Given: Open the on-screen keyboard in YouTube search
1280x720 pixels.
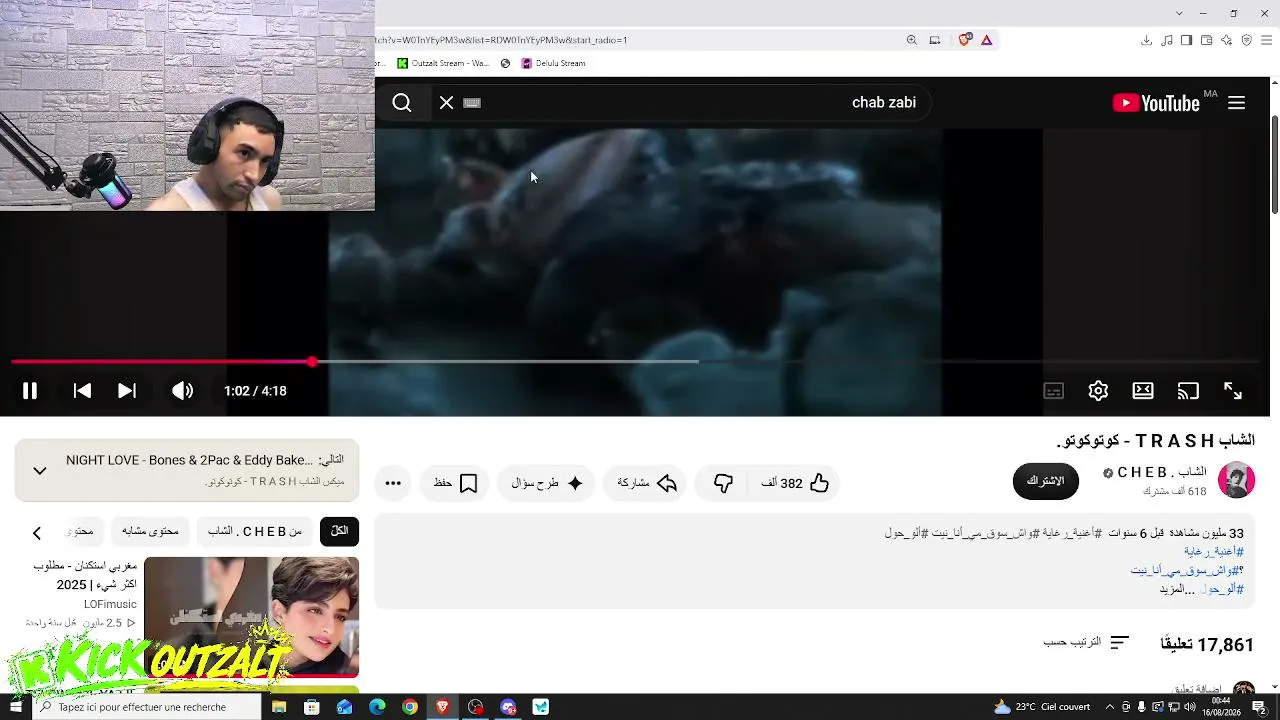Looking at the screenshot, I should [472, 103].
